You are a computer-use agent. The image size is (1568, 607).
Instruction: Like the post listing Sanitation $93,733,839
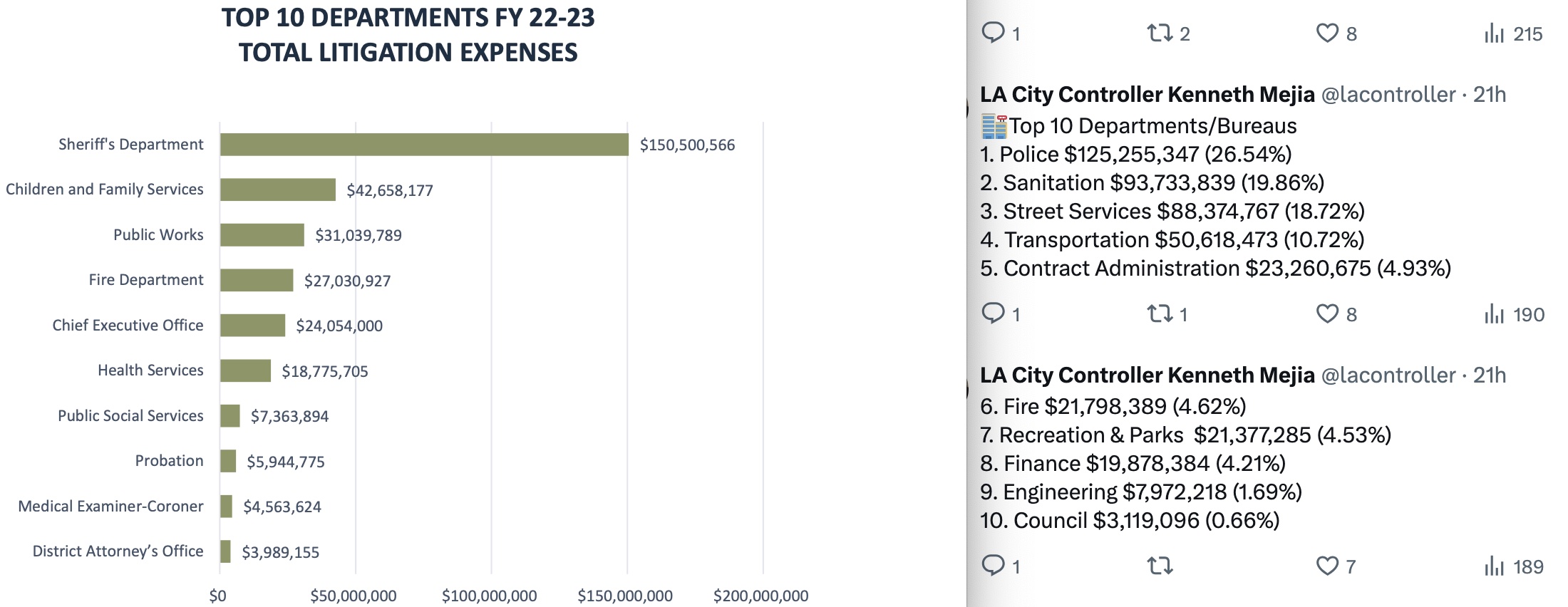pyautogui.click(x=1326, y=313)
